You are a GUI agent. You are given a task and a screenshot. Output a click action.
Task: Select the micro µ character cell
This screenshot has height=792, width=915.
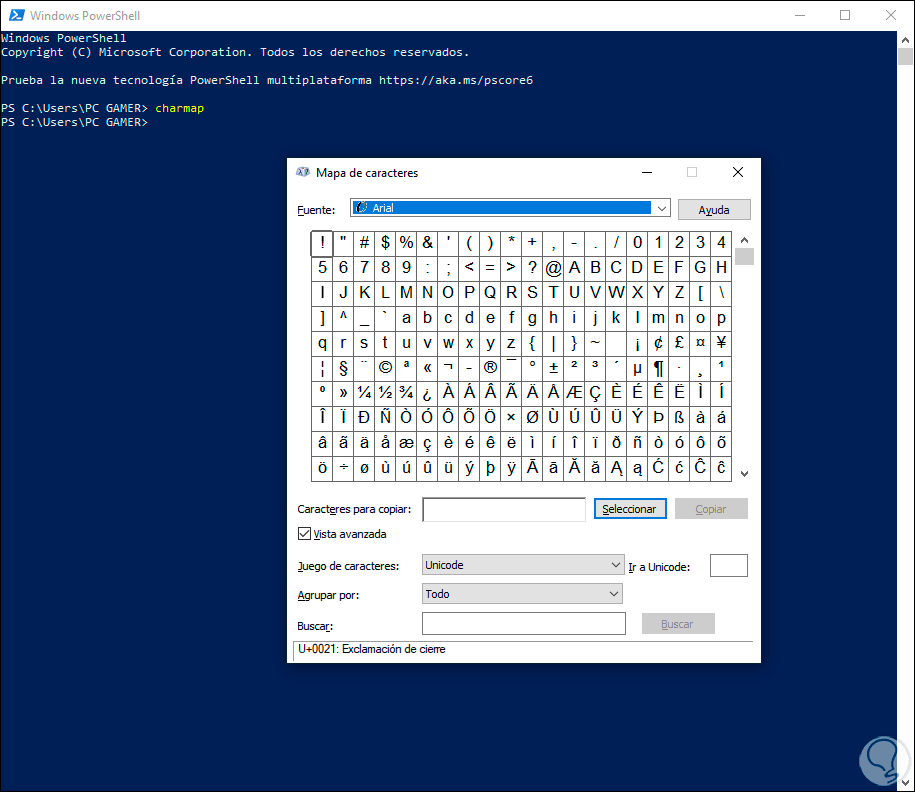[x=637, y=368]
